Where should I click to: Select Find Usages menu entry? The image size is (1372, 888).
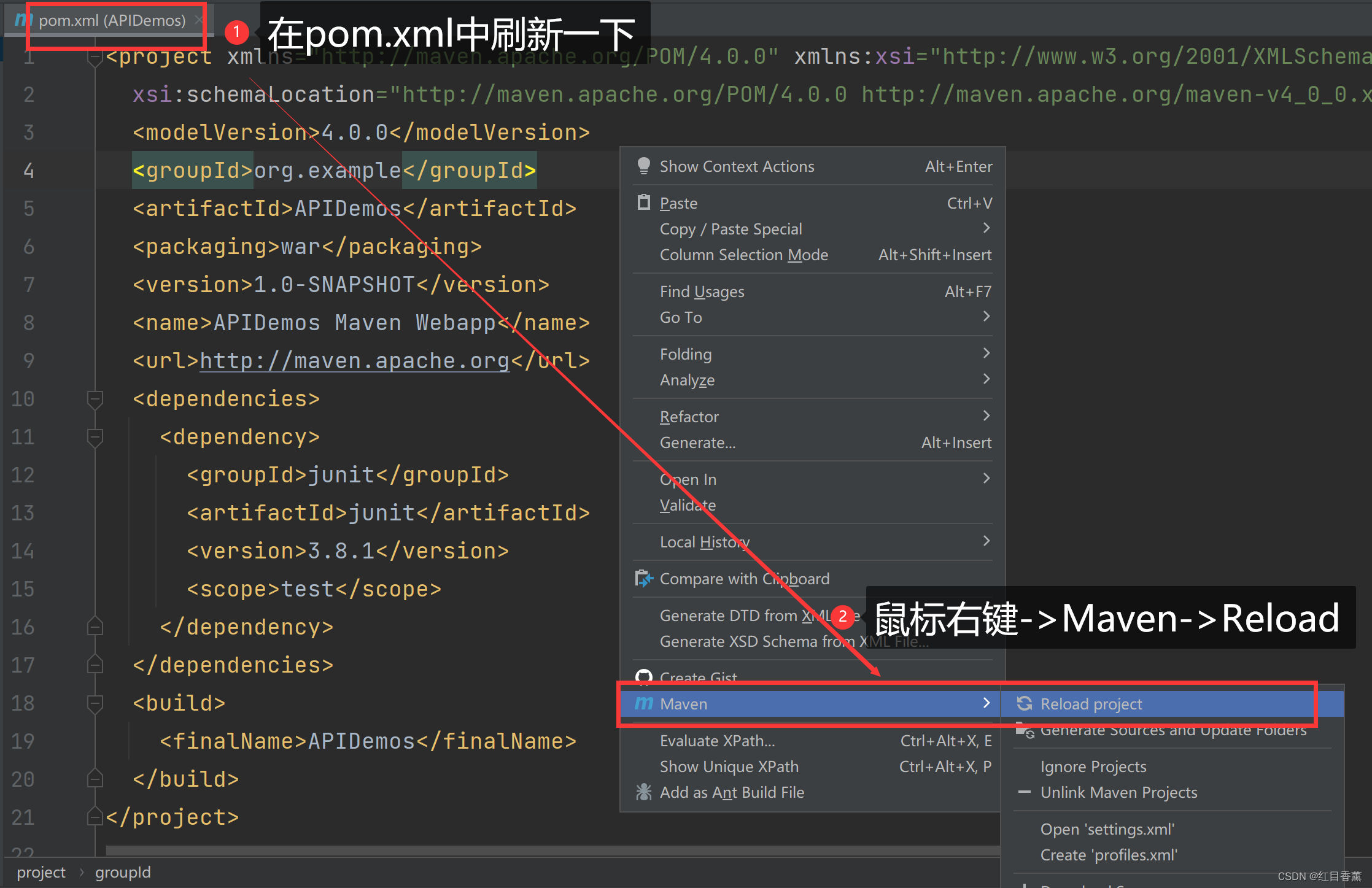tap(702, 291)
